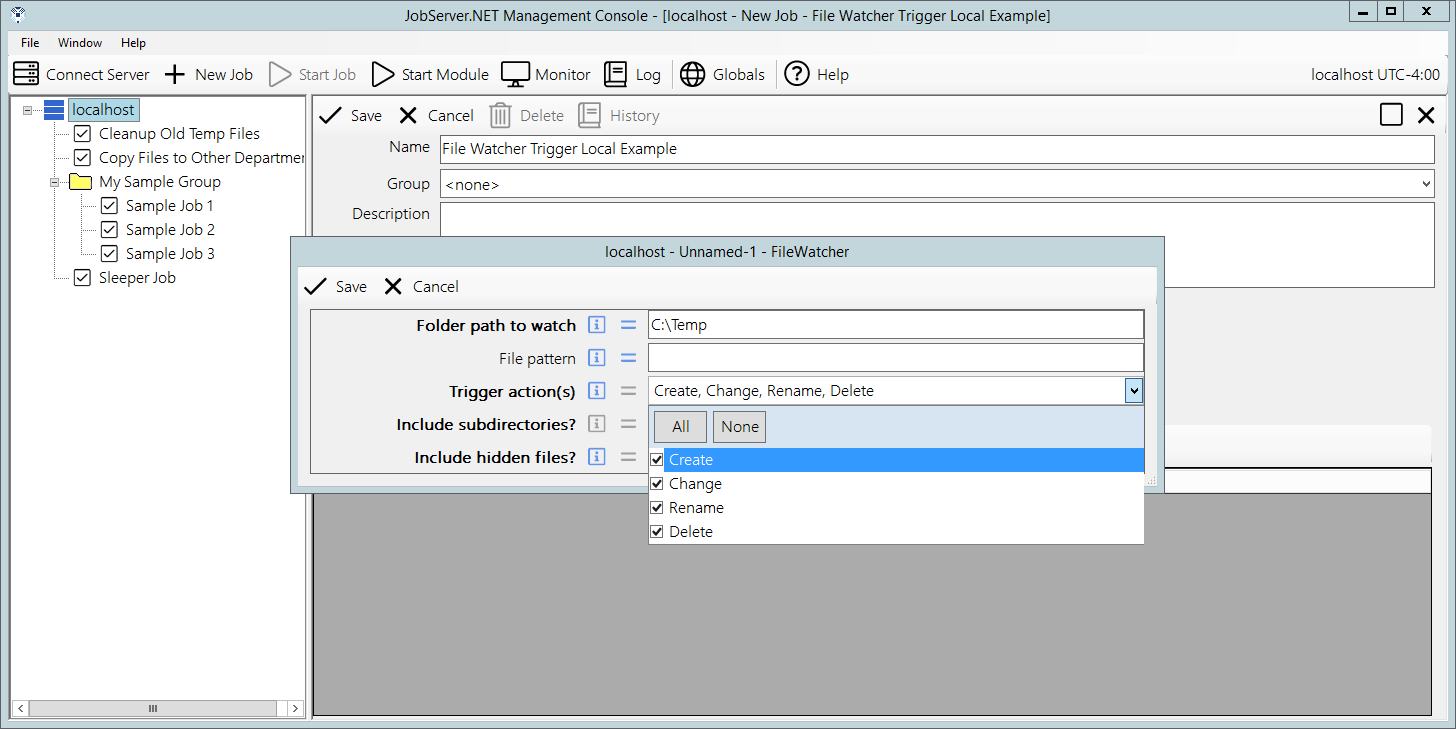This screenshot has height=729, width=1456.
Task: Open the File menu
Action: 30,43
